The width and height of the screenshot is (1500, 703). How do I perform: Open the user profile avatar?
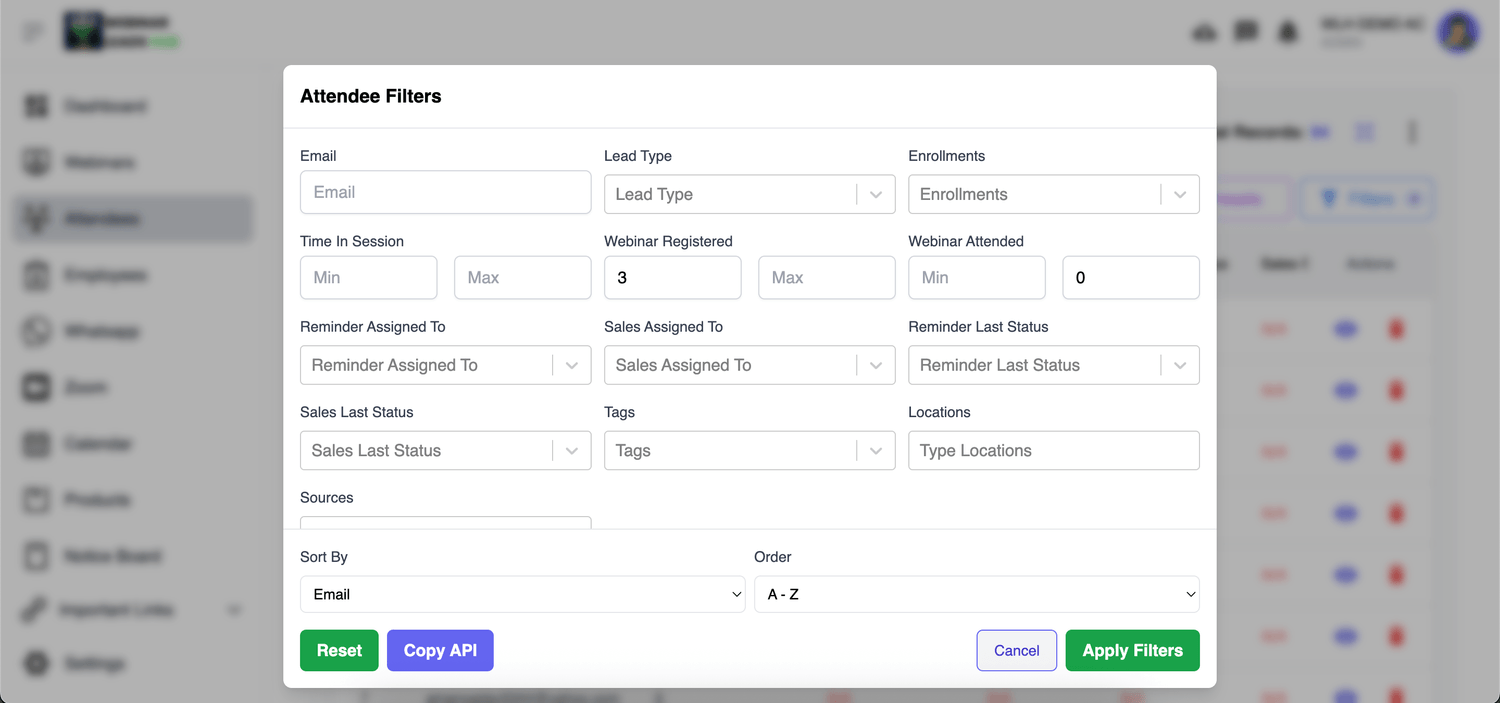click(1458, 32)
